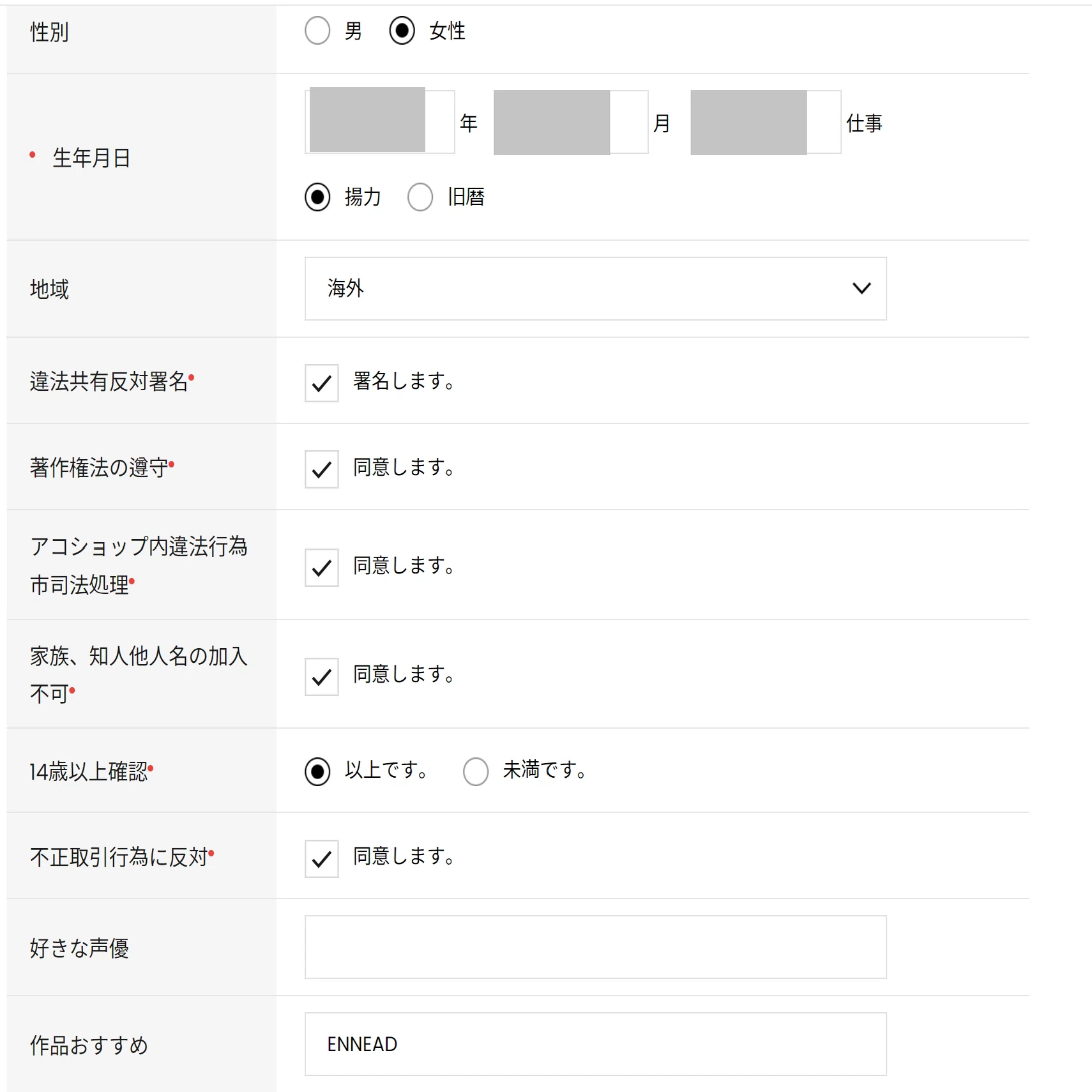The image size is (1092, 1092).
Task: Toggle 同意します for 家族、知人他人名の加入不可
Action: (x=322, y=677)
